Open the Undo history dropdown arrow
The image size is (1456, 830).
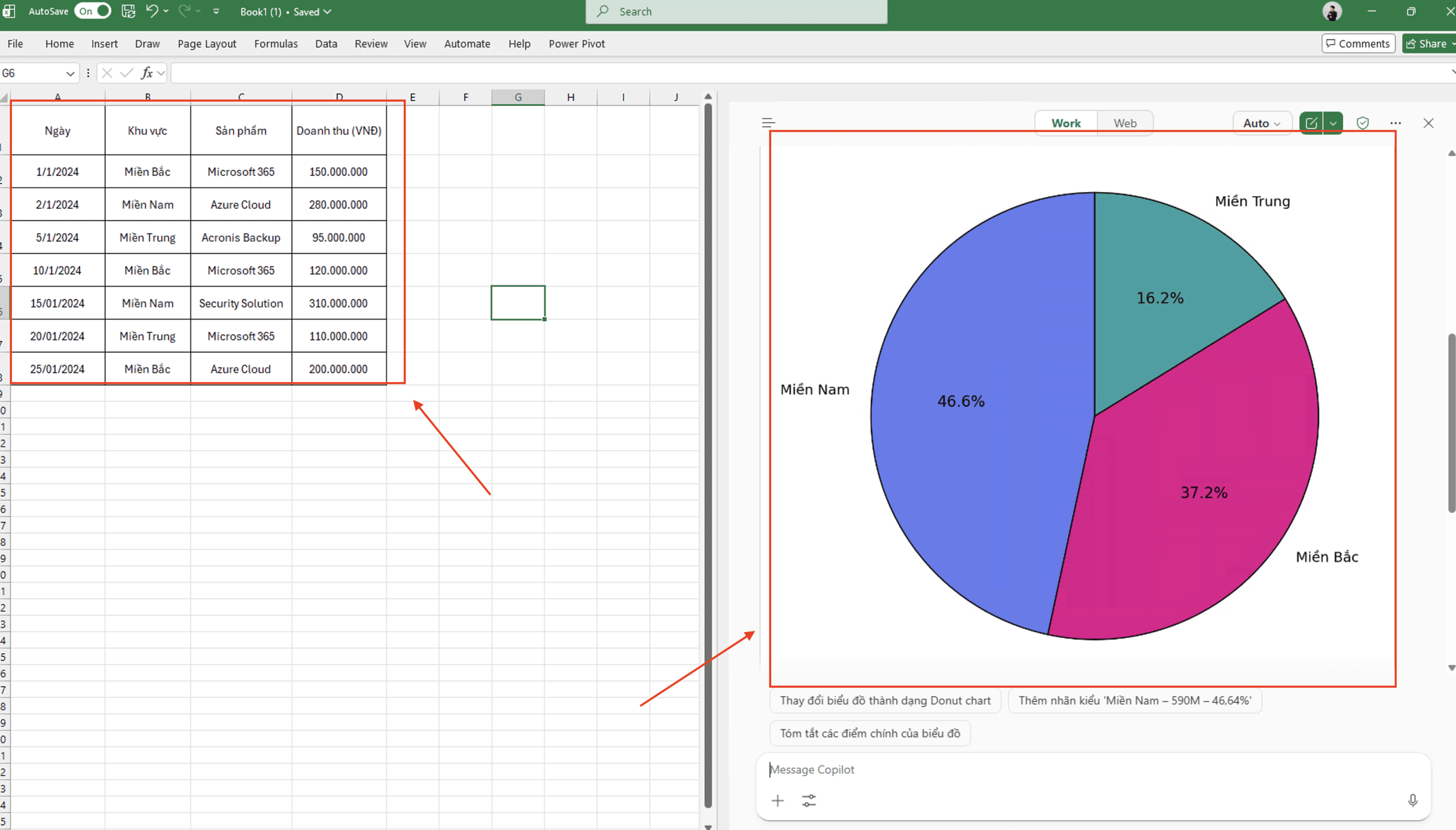click(166, 11)
